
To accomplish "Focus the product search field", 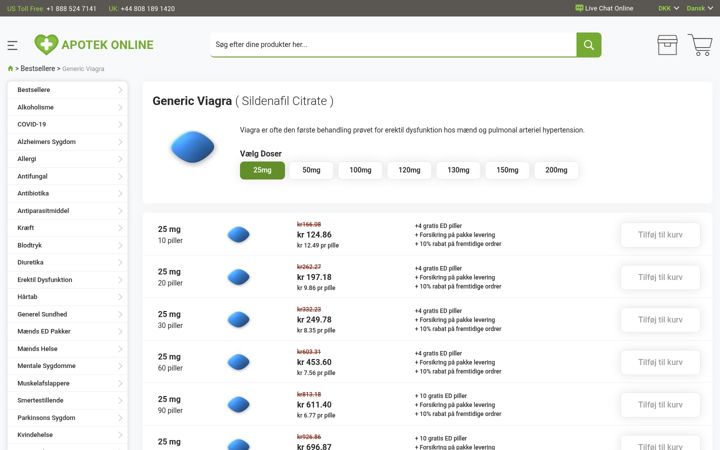I will click(x=393, y=45).
